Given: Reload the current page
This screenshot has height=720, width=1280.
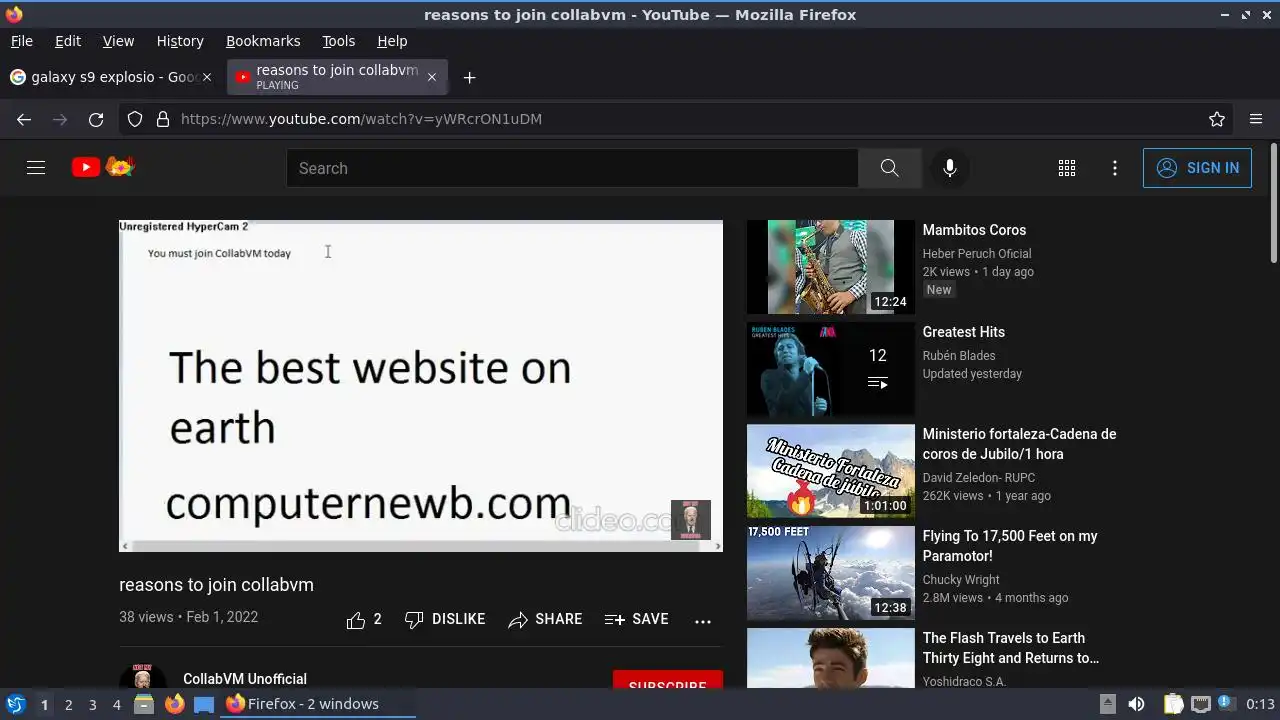Looking at the screenshot, I should point(96,119).
